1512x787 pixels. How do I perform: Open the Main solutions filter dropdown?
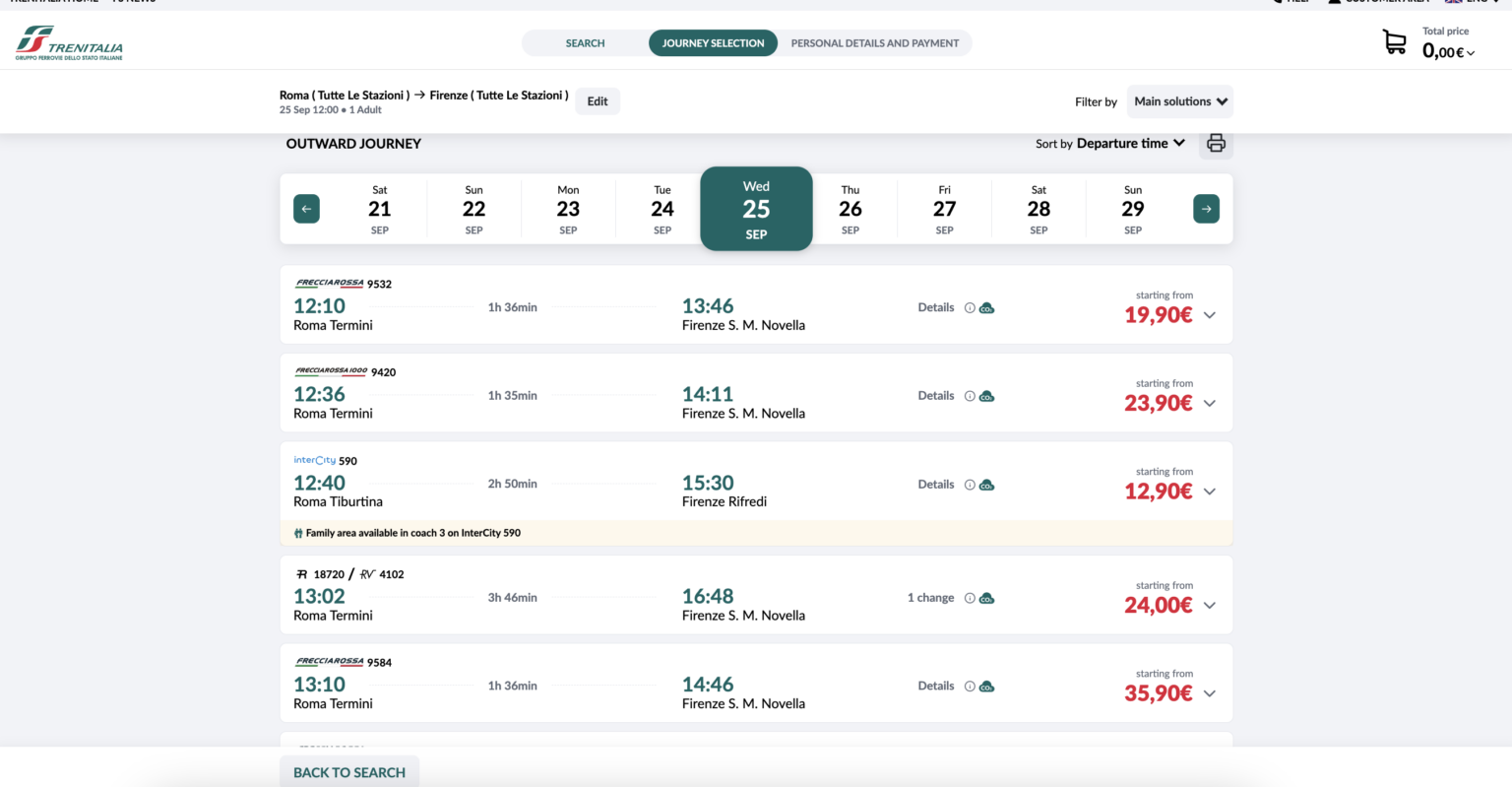click(1179, 100)
